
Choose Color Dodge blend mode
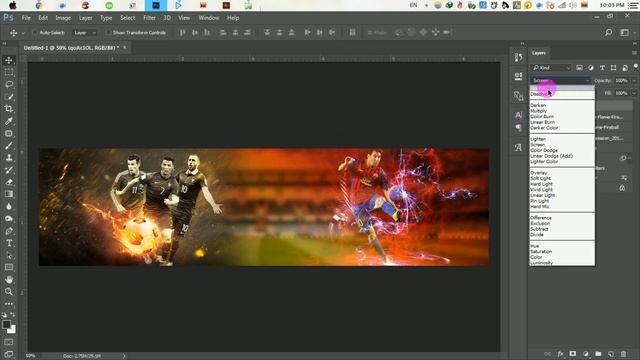click(544, 150)
